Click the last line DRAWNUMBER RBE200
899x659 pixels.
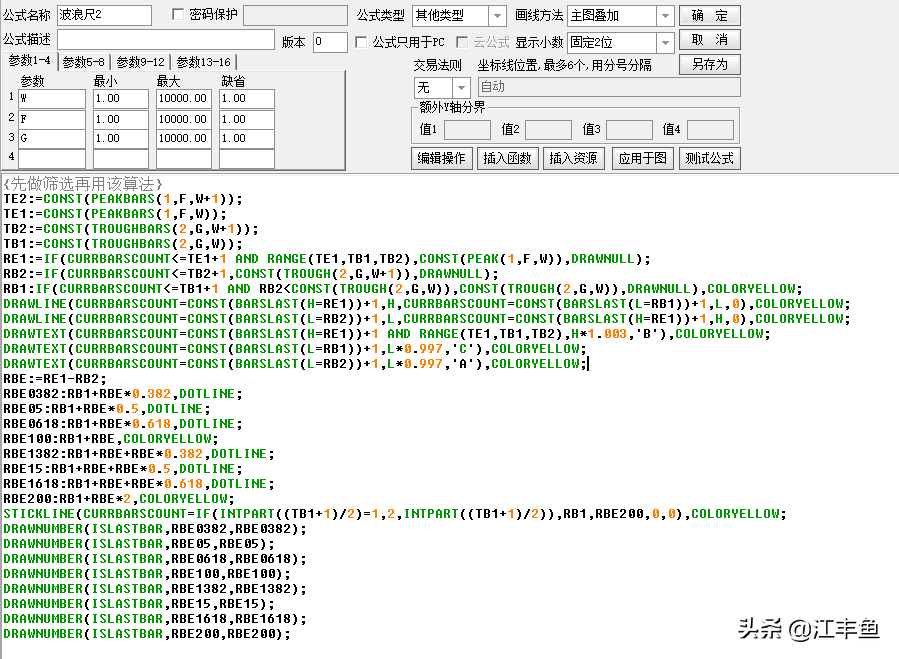(x=147, y=634)
